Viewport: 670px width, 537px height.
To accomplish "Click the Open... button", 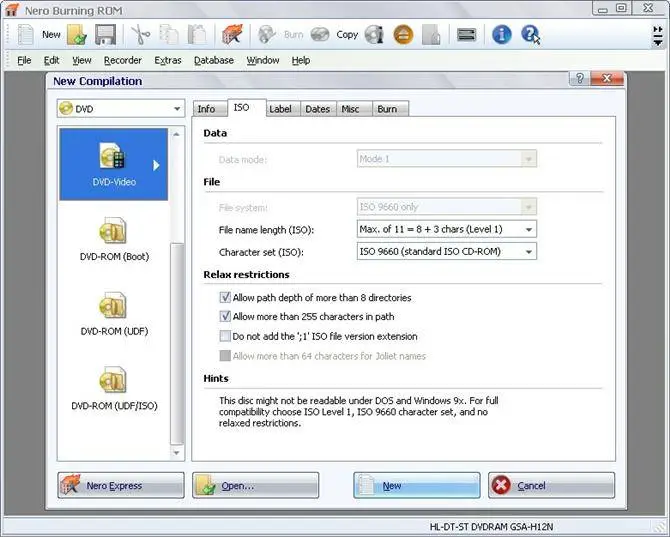I will (x=256, y=485).
